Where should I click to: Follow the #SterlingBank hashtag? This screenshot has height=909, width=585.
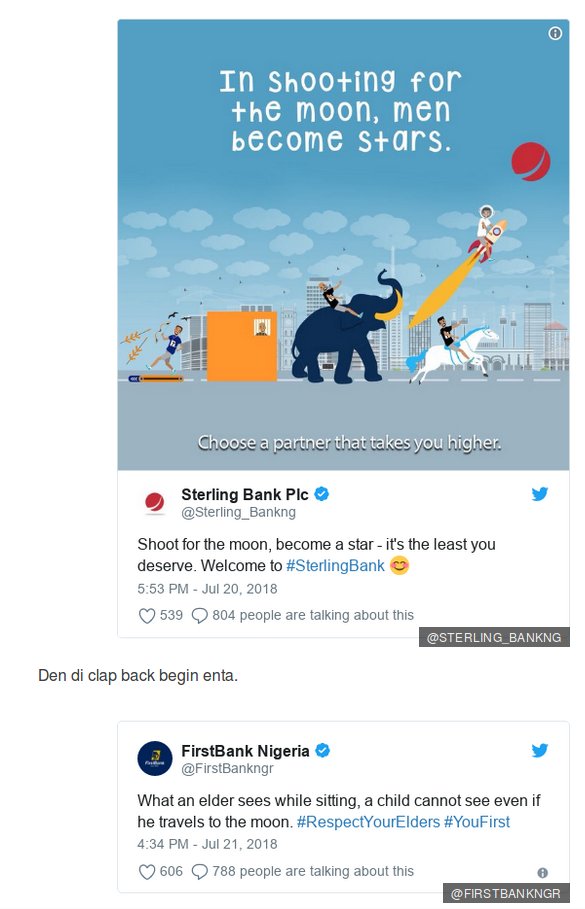click(335, 566)
